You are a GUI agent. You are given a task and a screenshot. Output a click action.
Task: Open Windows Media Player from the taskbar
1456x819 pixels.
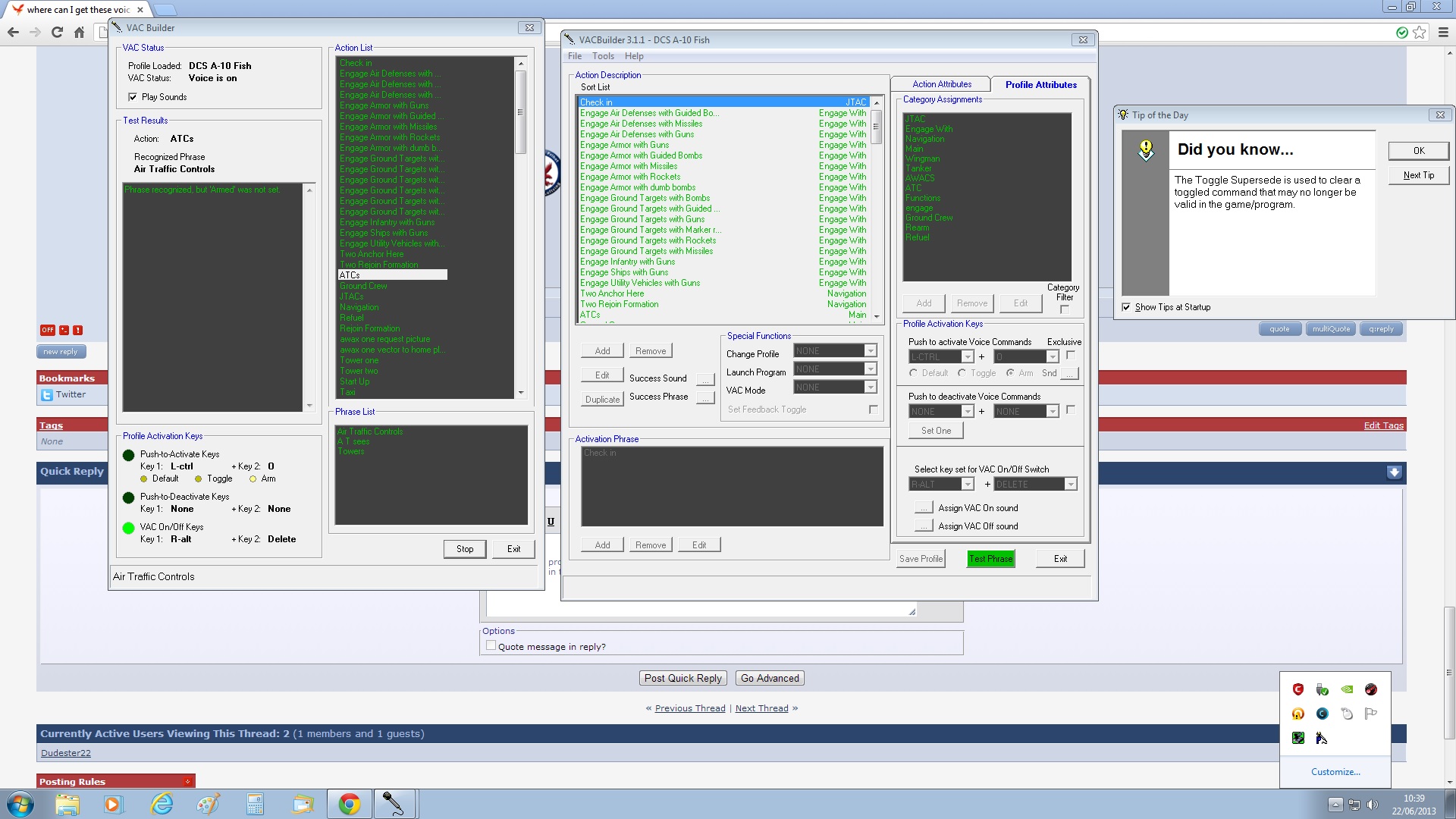click(113, 803)
